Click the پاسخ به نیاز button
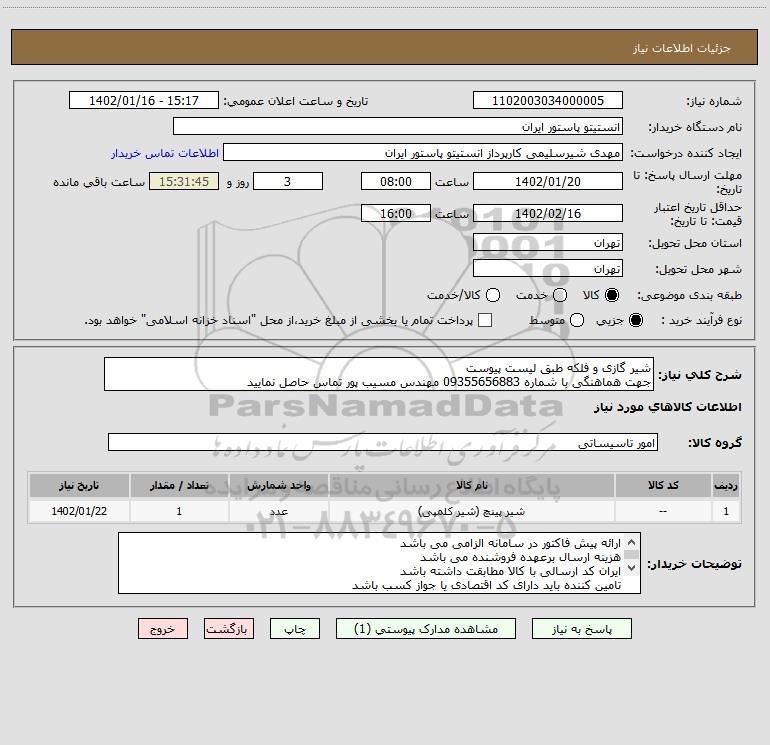Image resolution: width=770 pixels, height=745 pixels. [x=582, y=629]
